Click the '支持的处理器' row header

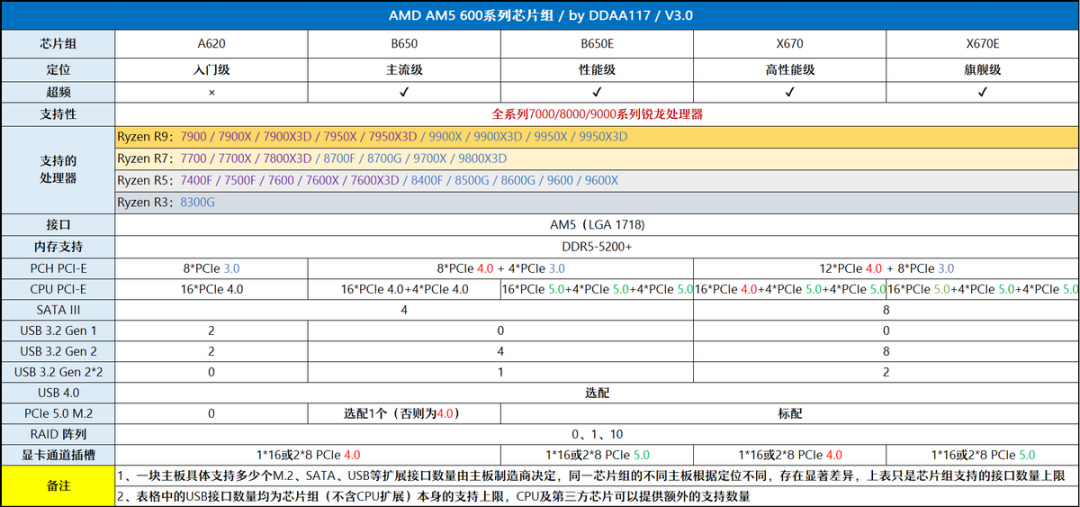click(x=58, y=169)
